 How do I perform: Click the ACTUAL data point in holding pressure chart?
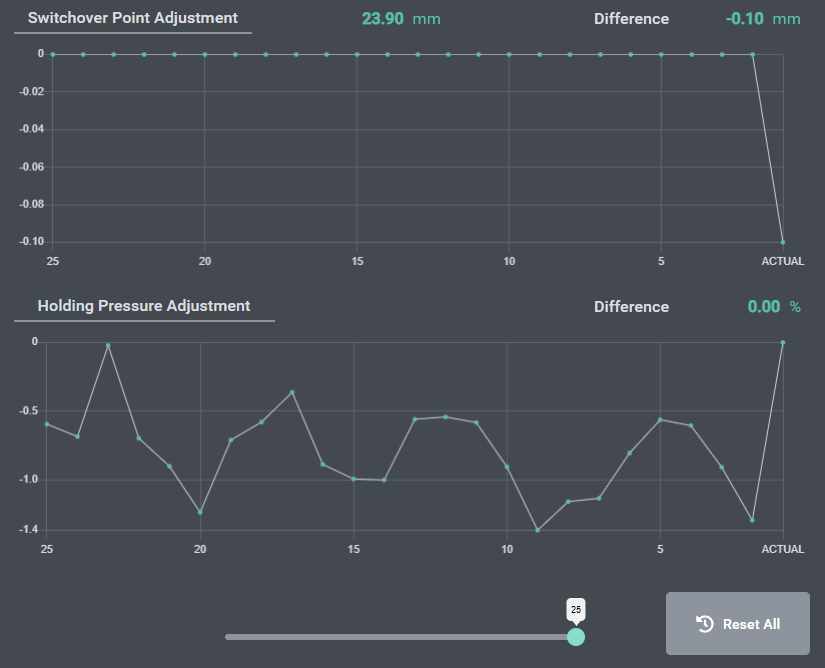coord(783,342)
